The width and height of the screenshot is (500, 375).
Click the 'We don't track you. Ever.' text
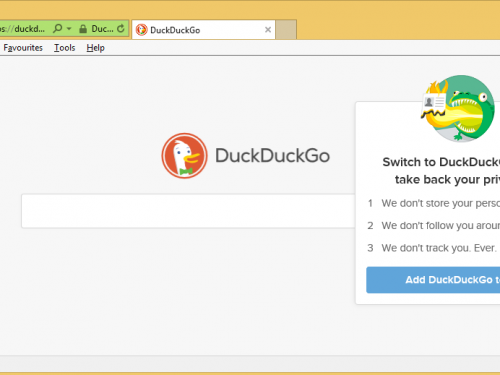pos(439,248)
